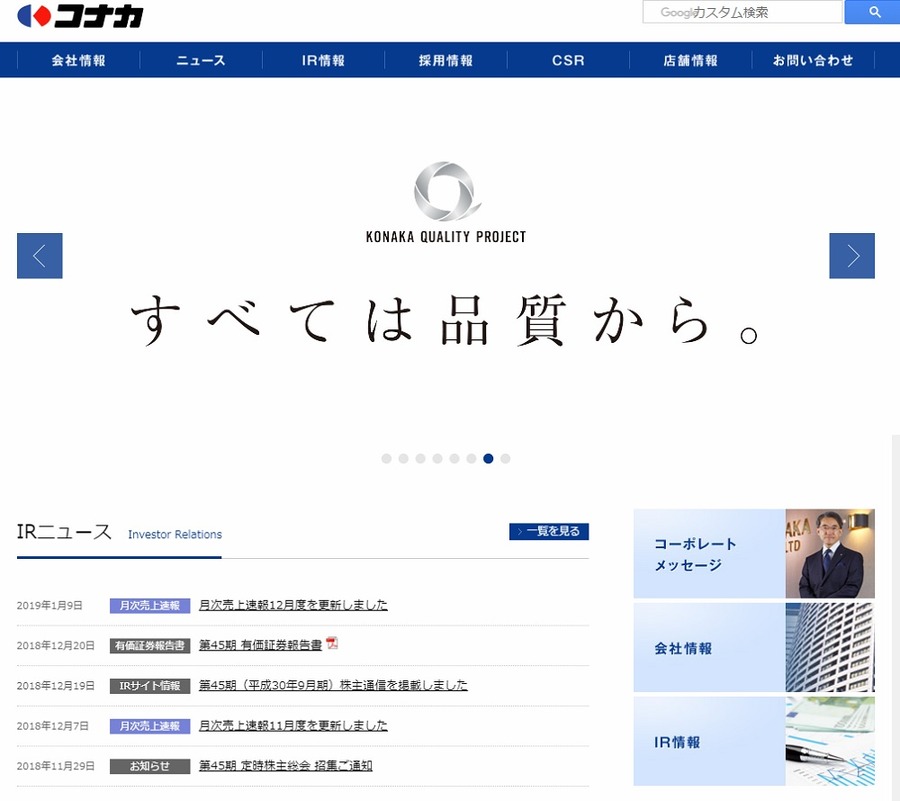Image resolution: width=900 pixels, height=801 pixels.
Task: Click the IRサイト情報 category tag
Action: [150, 686]
